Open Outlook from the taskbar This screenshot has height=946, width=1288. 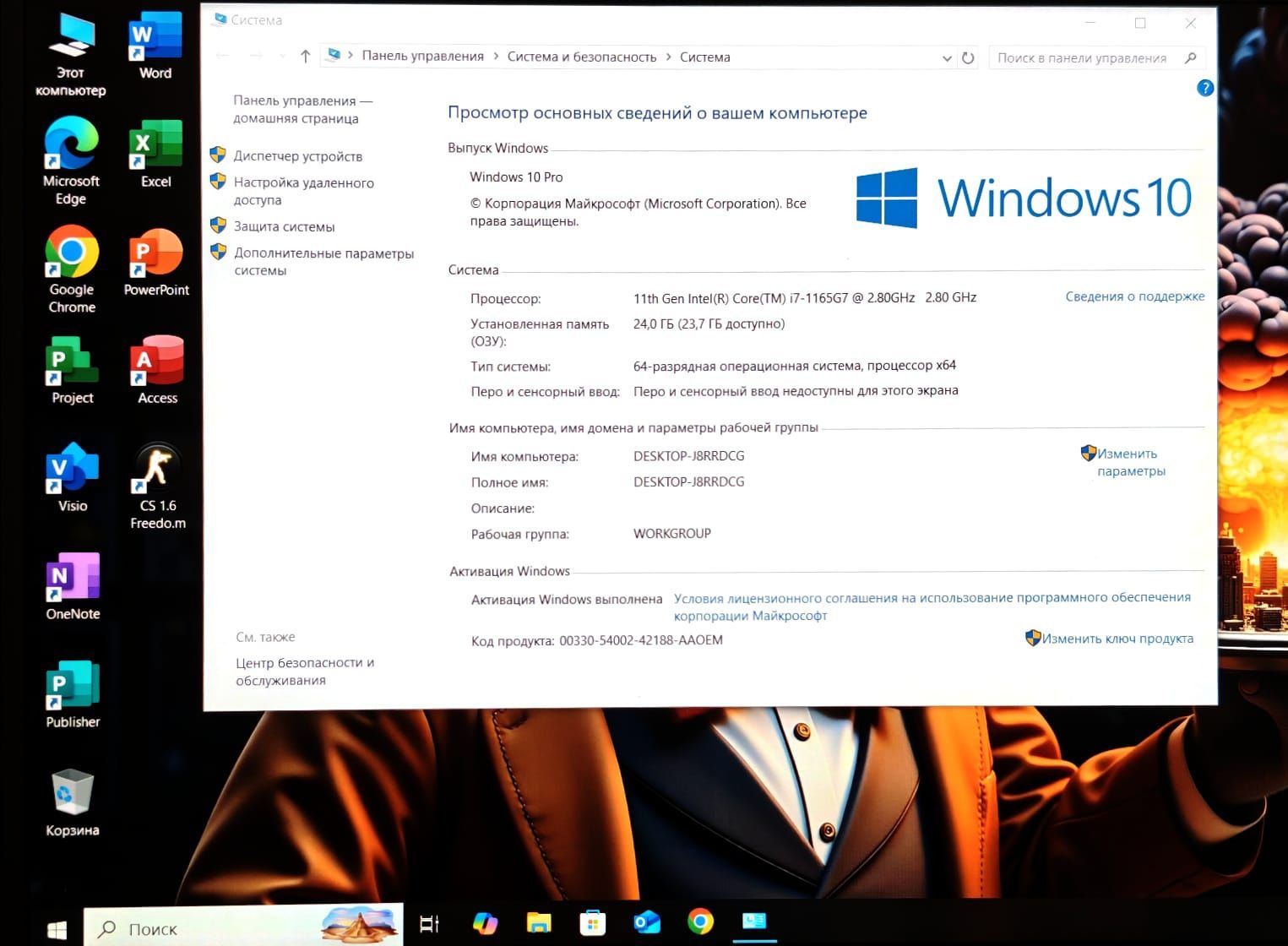pyautogui.click(x=647, y=922)
